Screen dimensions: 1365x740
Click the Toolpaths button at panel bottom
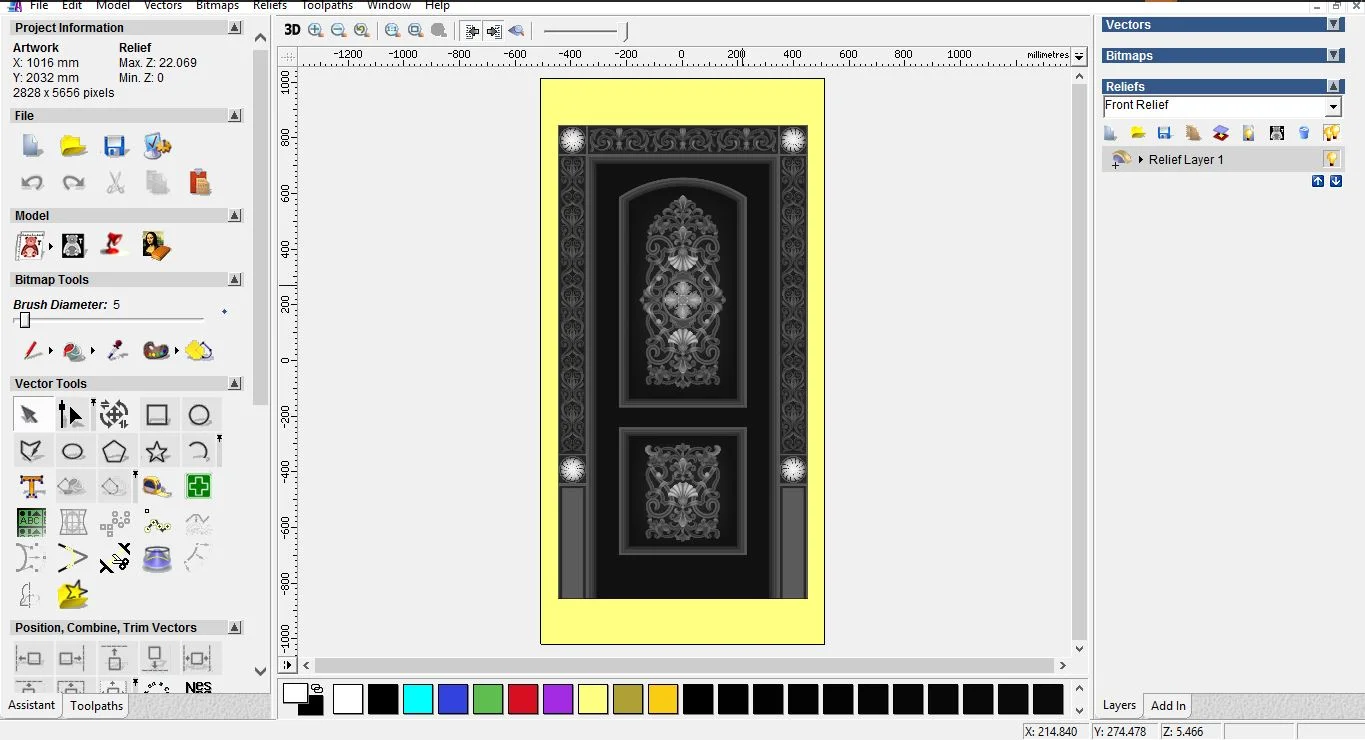(x=96, y=705)
